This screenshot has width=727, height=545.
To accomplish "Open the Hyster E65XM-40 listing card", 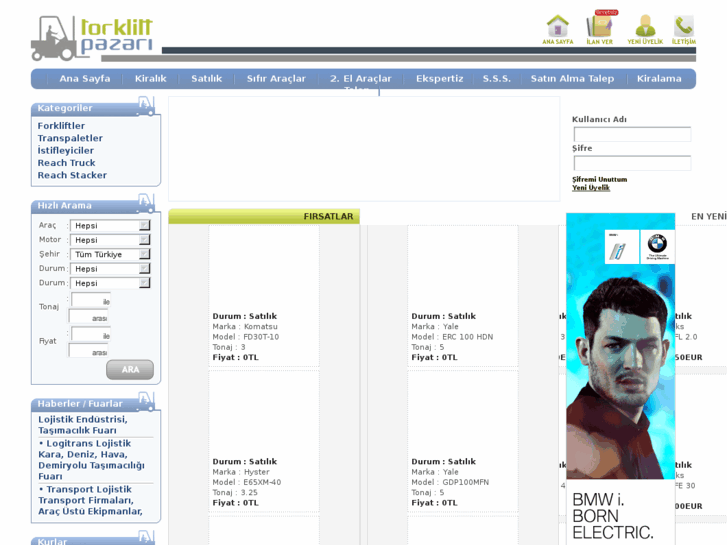I will [x=264, y=441].
